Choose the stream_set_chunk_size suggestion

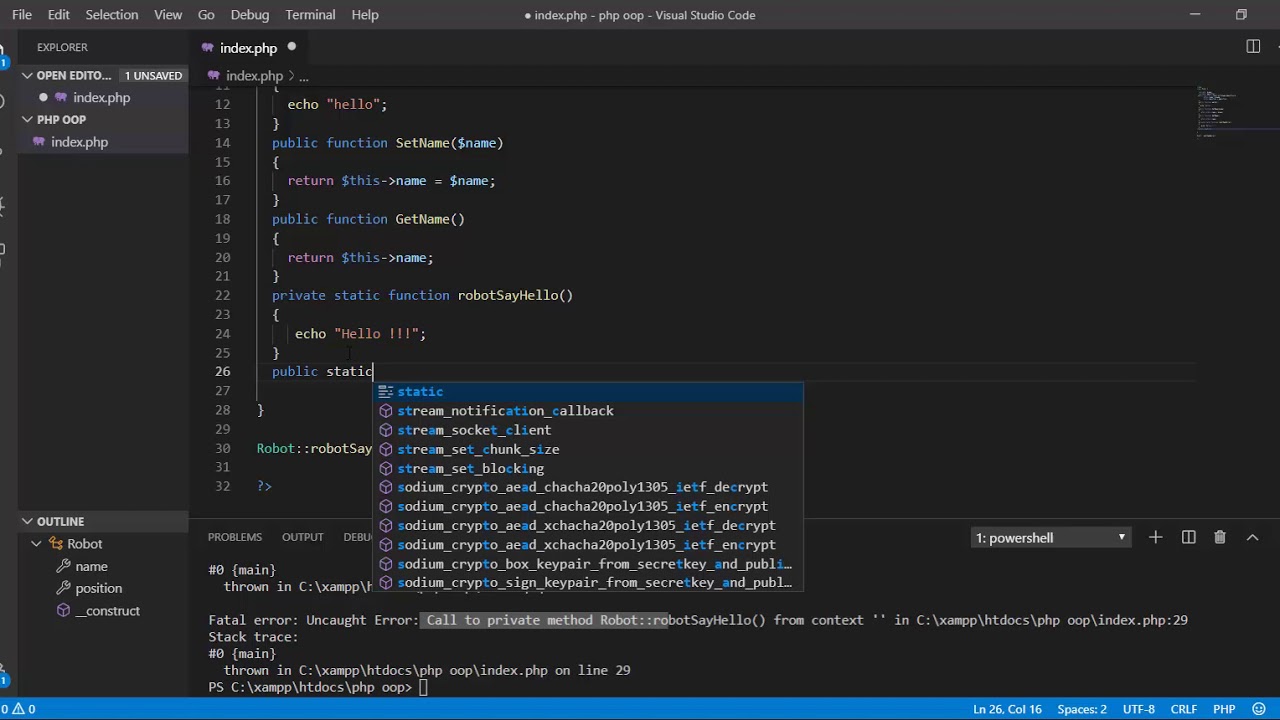589,449
